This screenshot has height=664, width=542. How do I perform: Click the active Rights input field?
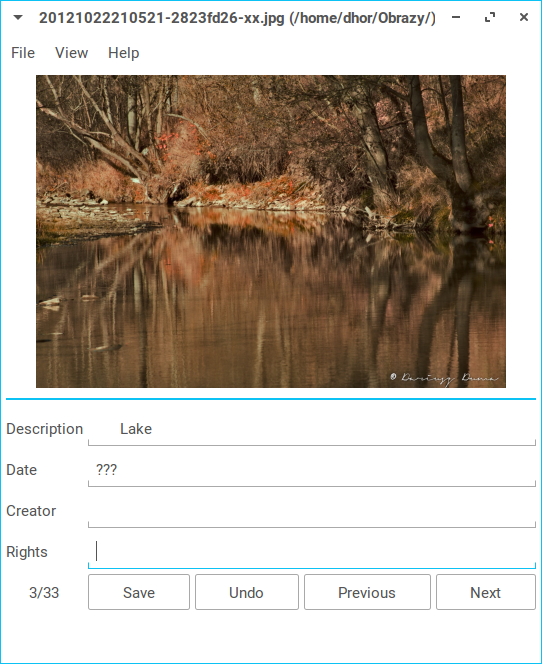312,552
